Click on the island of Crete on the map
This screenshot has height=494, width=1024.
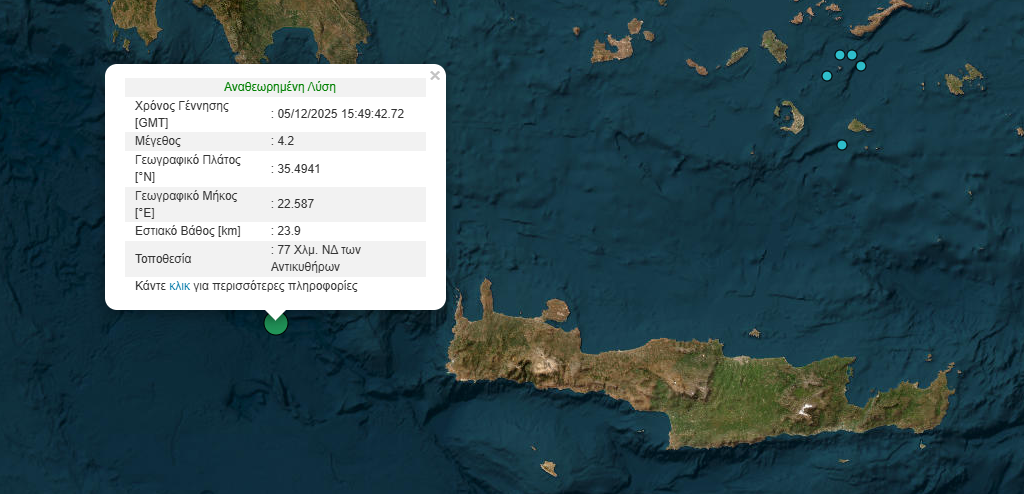point(700,380)
